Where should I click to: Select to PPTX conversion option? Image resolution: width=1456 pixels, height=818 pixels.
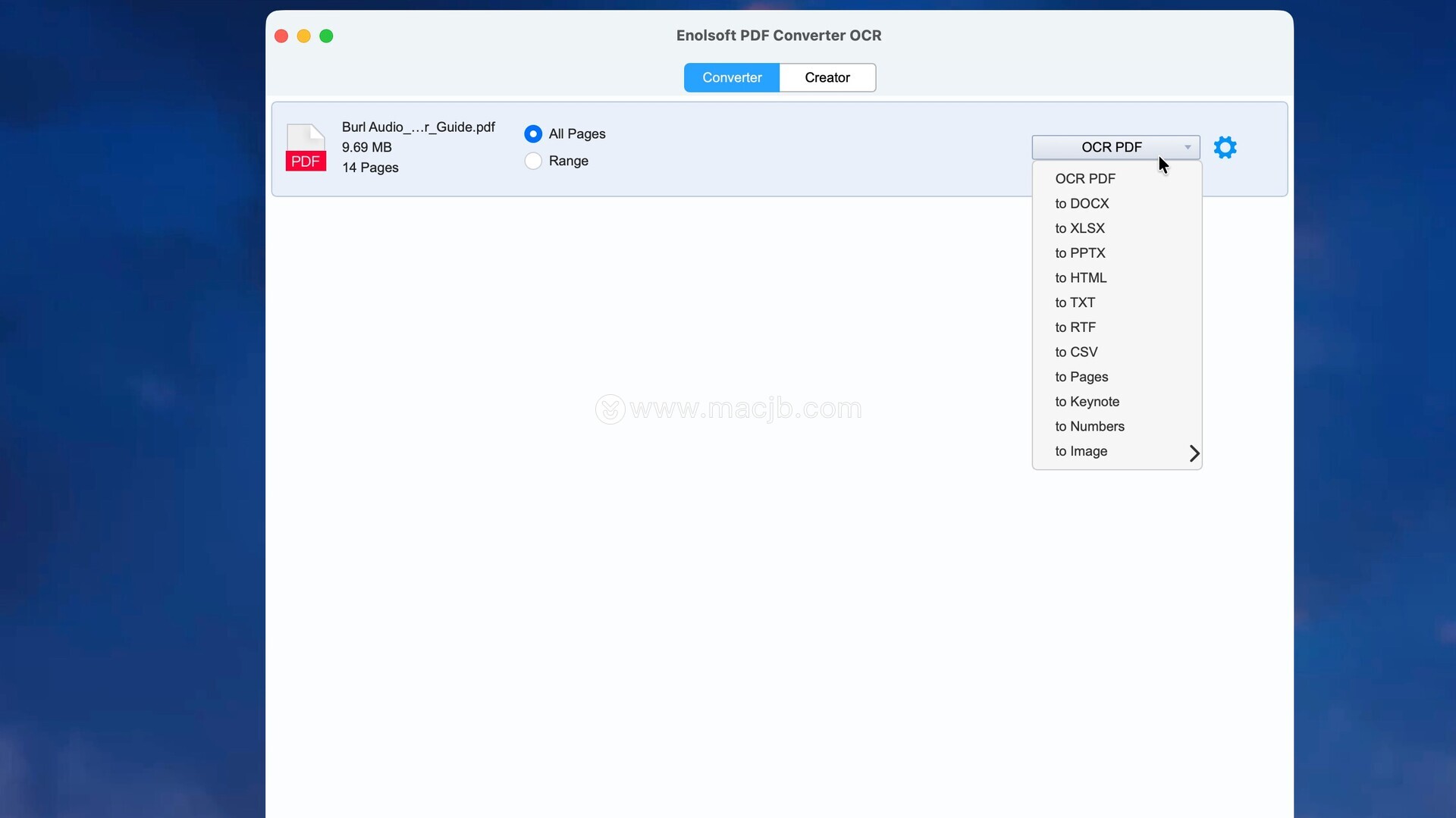tap(1080, 253)
